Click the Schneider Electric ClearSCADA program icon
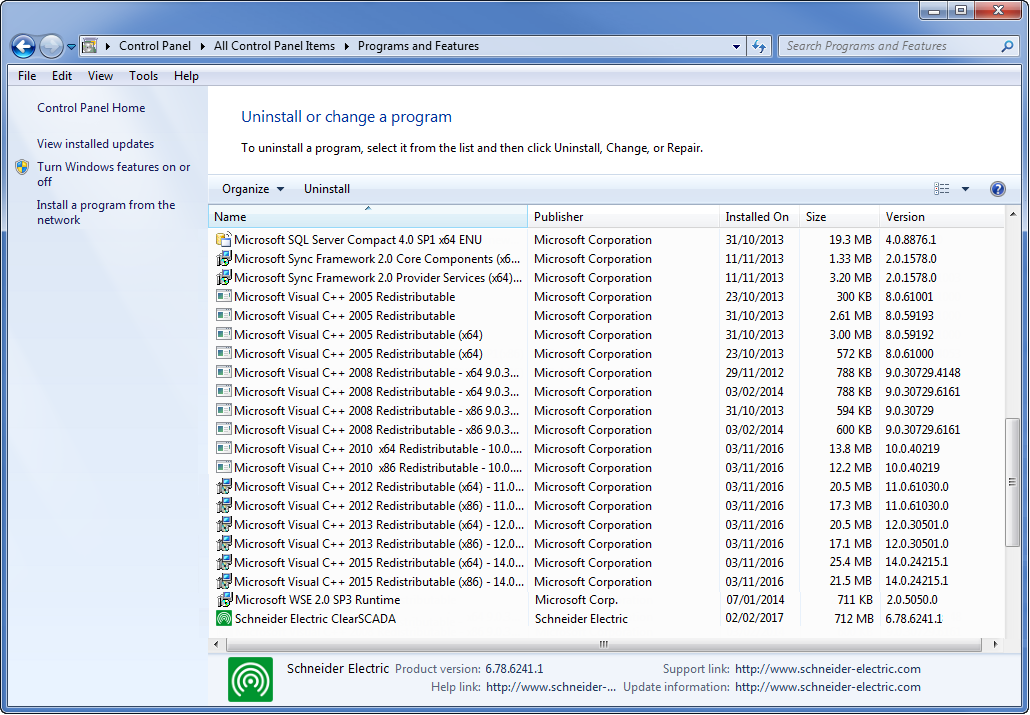The image size is (1030, 715). pos(222,618)
